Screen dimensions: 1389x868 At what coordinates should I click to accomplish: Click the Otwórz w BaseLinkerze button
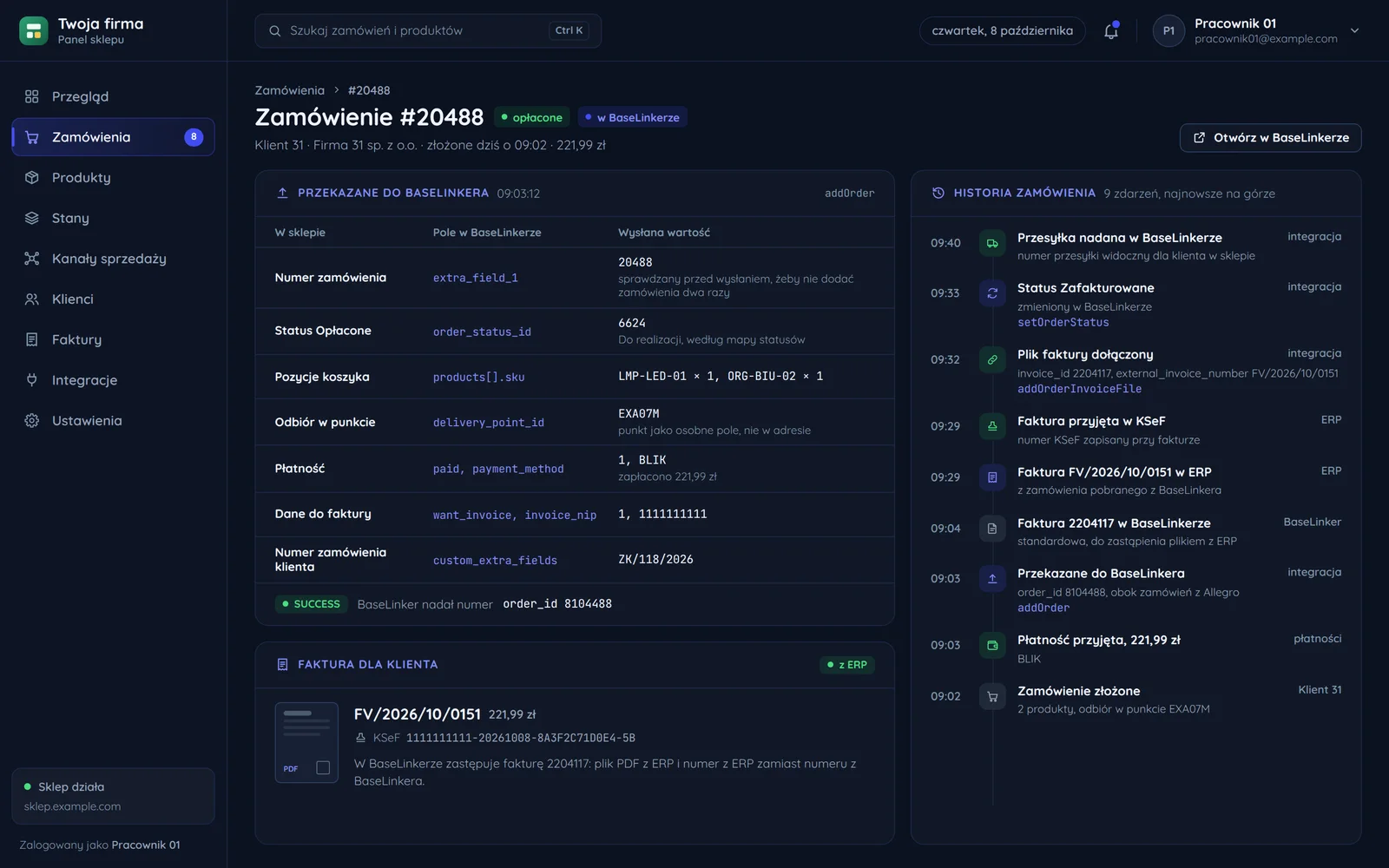(x=1270, y=138)
